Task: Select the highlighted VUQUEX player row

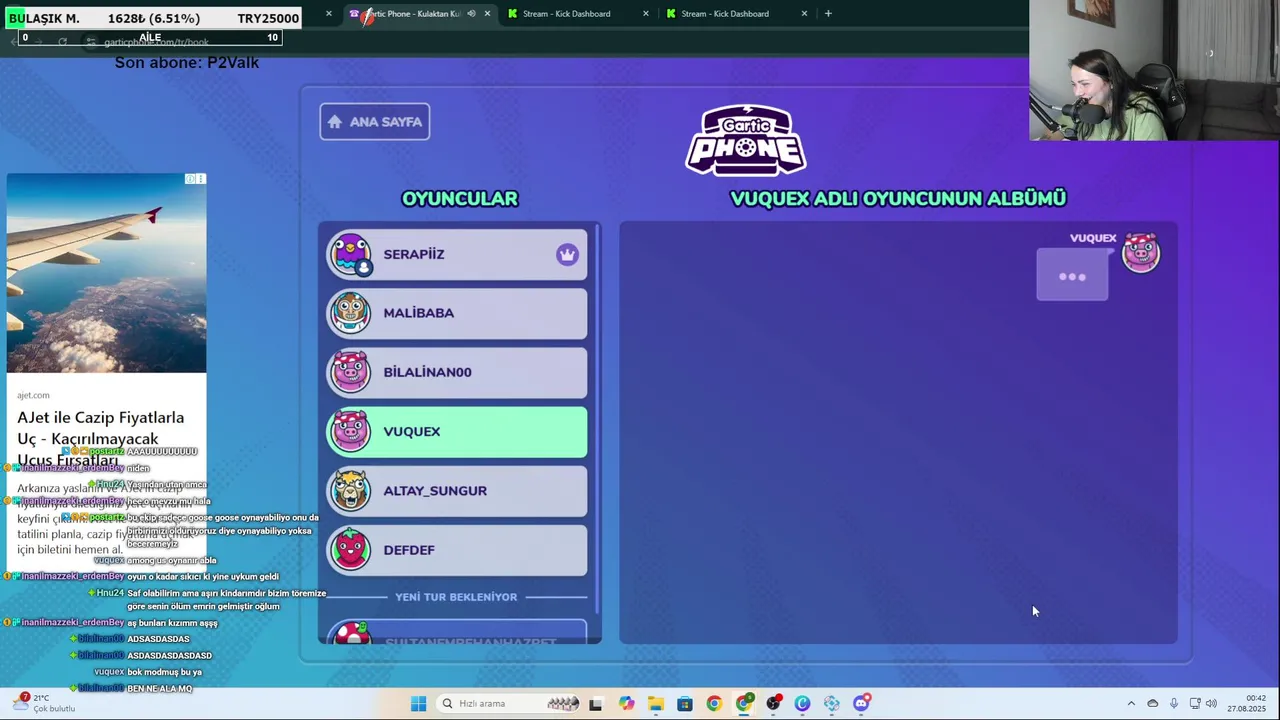Action: click(x=457, y=432)
